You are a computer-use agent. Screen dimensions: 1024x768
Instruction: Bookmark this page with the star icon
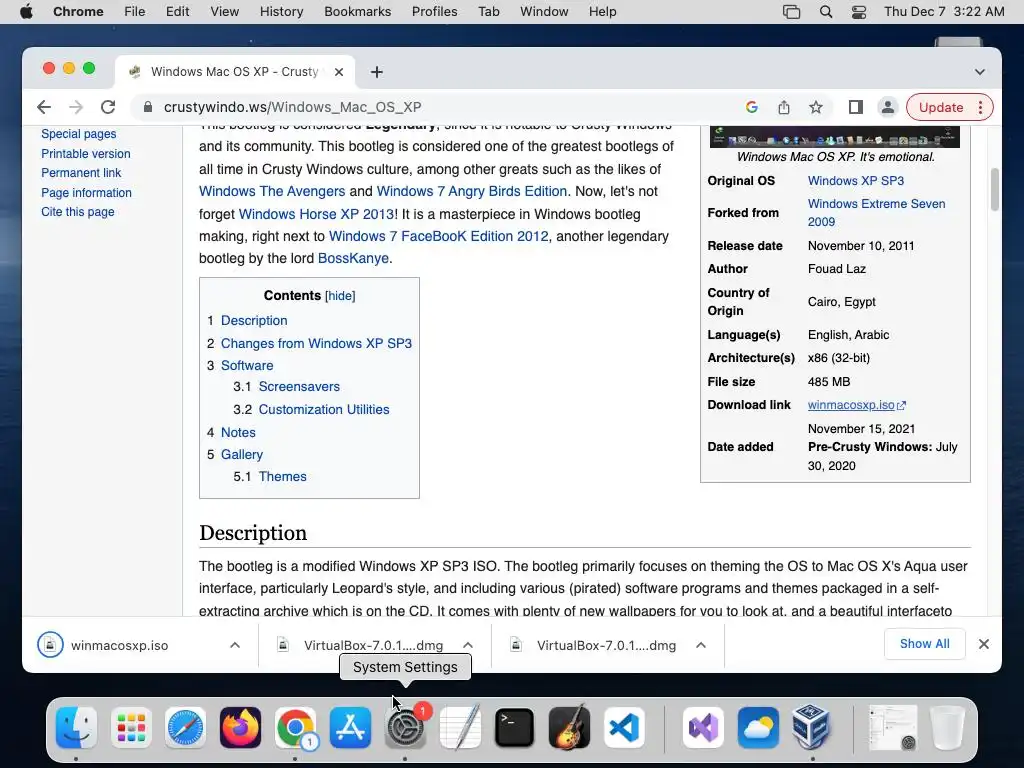[x=816, y=107]
